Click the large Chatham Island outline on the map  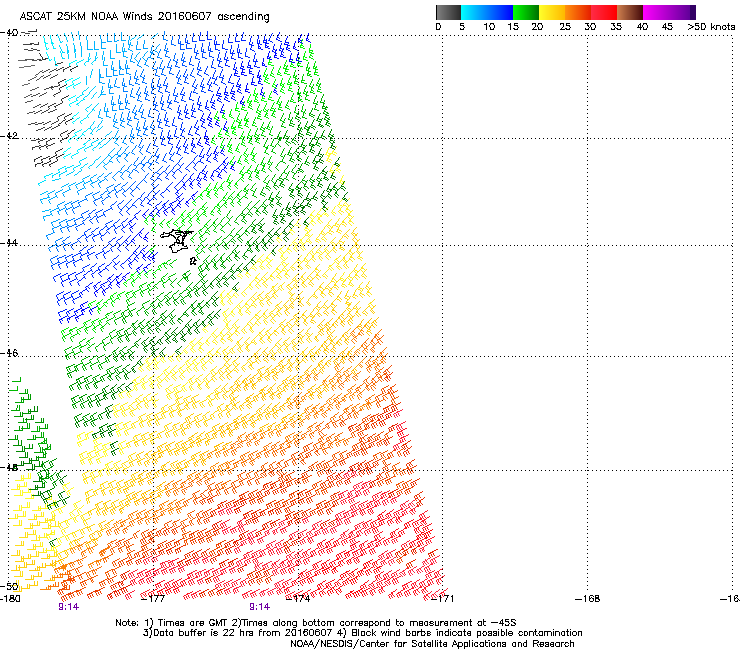177,241
